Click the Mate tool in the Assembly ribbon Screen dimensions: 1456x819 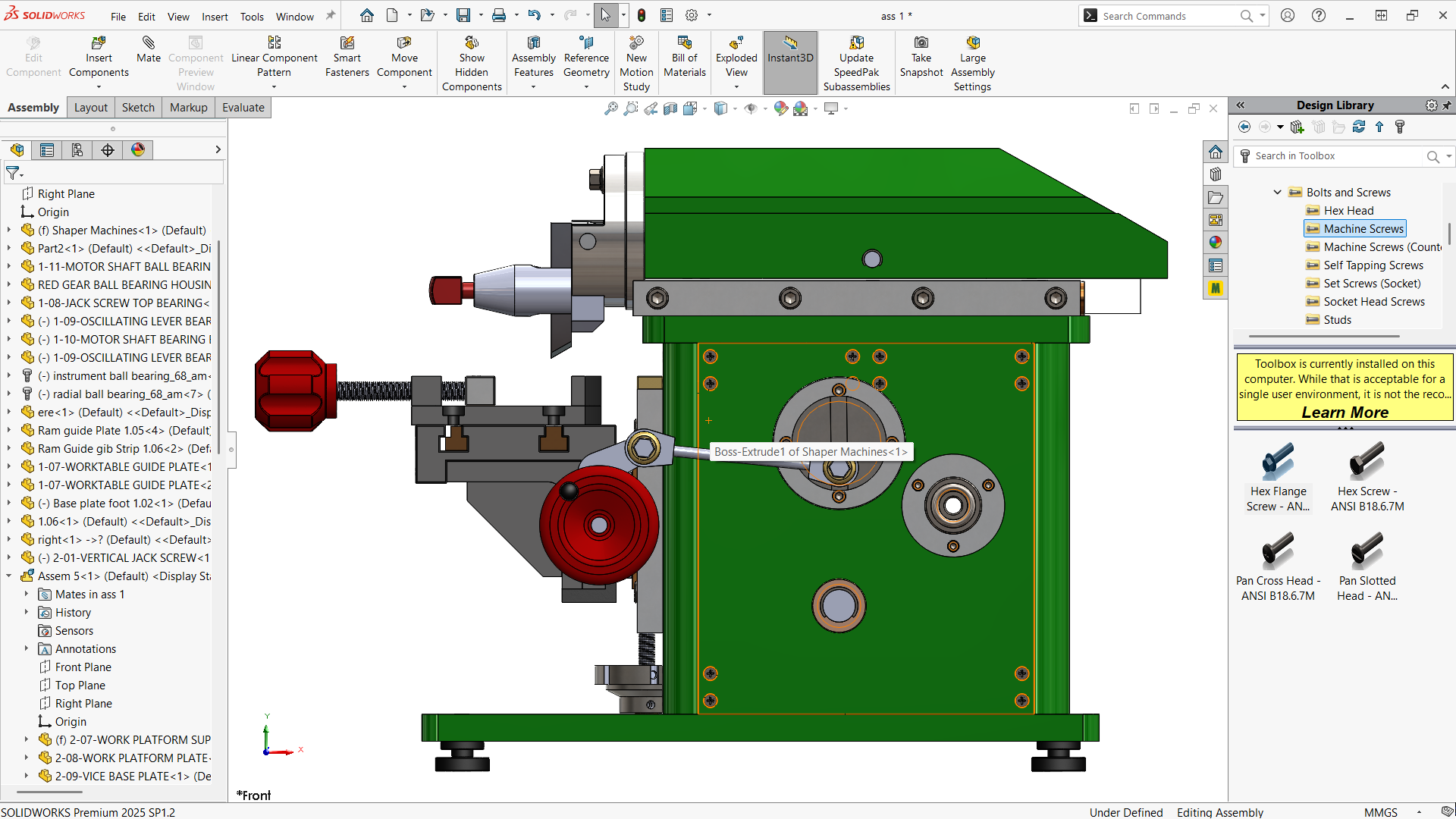pyautogui.click(x=149, y=50)
